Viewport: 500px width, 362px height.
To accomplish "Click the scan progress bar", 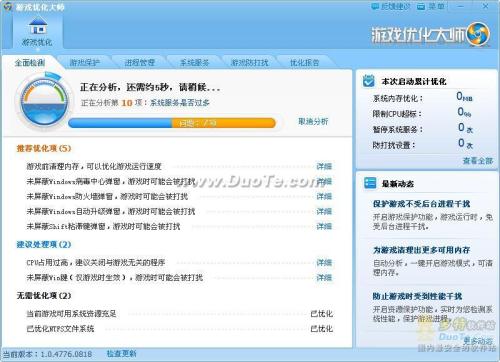I will [172, 123].
